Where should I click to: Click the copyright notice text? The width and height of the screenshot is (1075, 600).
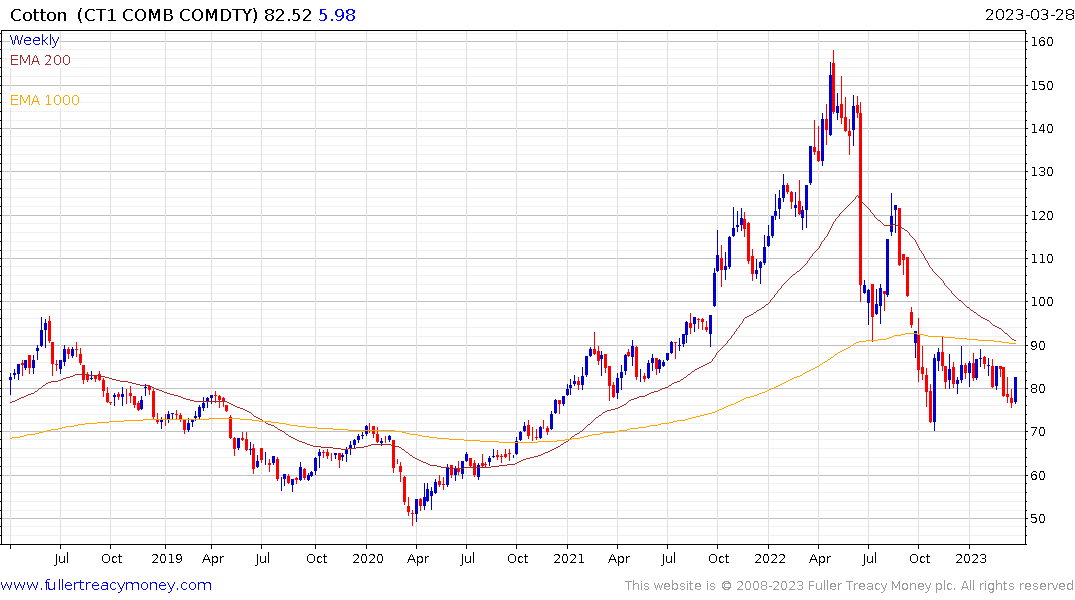[849, 586]
